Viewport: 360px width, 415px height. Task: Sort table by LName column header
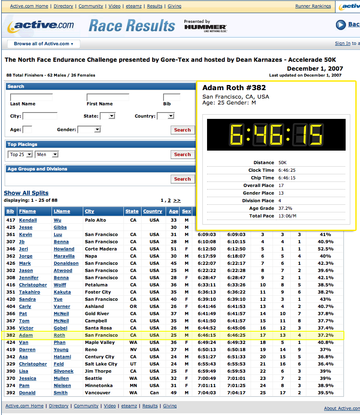click(62, 211)
